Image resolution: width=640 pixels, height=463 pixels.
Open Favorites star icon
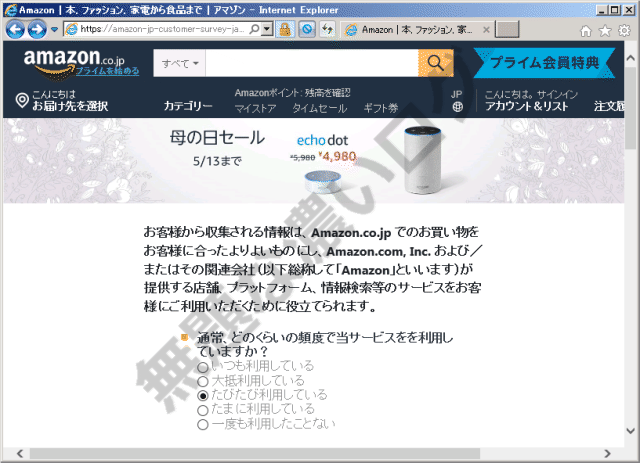[x=605, y=31]
